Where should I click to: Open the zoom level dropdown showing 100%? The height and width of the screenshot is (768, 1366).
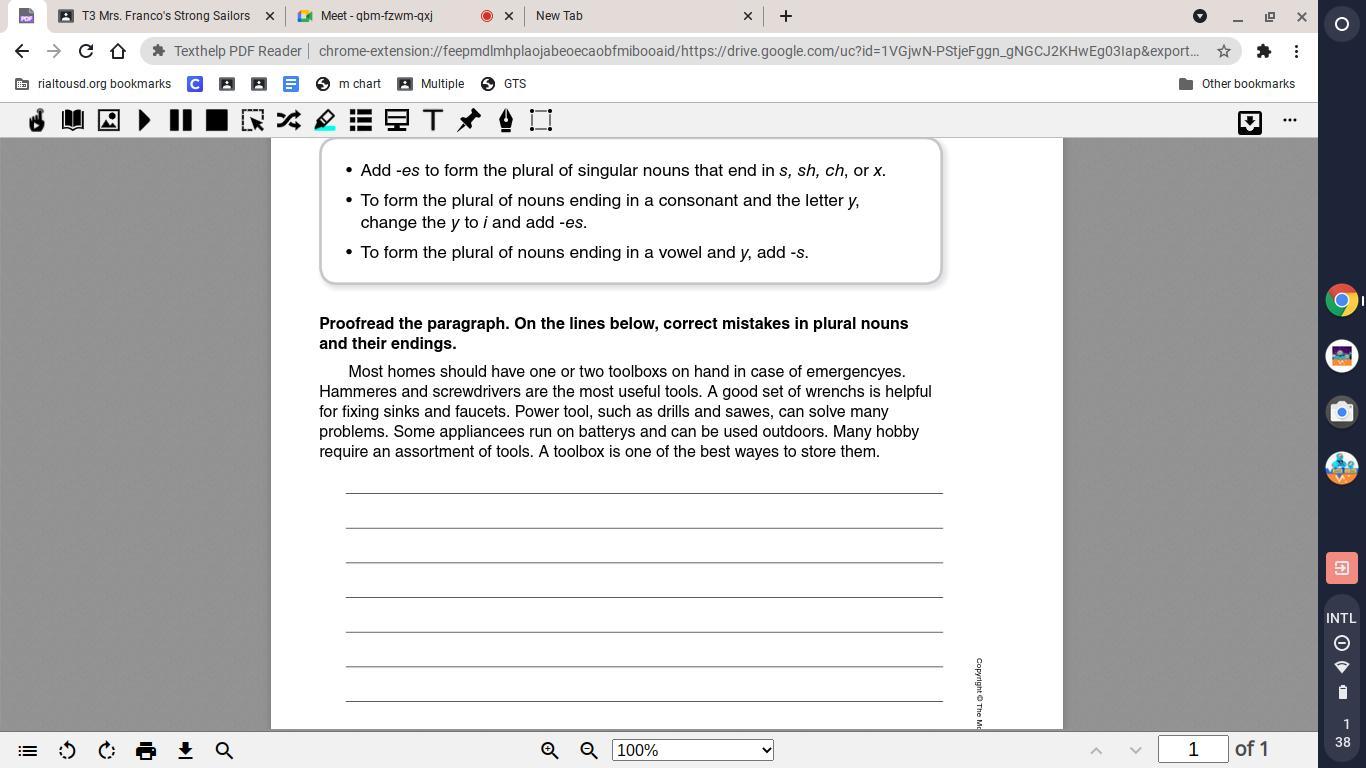(x=692, y=750)
